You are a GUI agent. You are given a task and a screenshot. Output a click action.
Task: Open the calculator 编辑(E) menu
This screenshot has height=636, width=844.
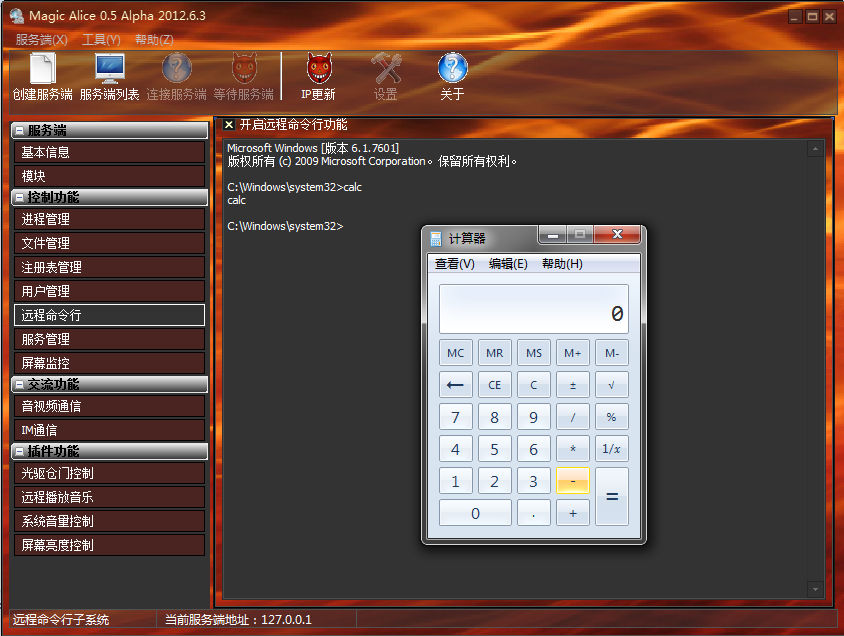click(508, 264)
